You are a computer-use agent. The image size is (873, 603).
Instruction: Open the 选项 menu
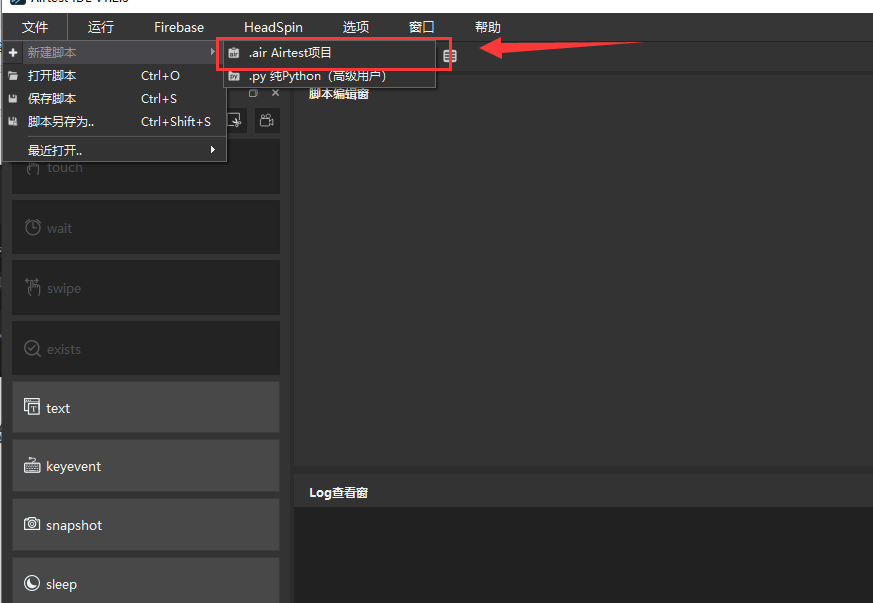(x=356, y=27)
